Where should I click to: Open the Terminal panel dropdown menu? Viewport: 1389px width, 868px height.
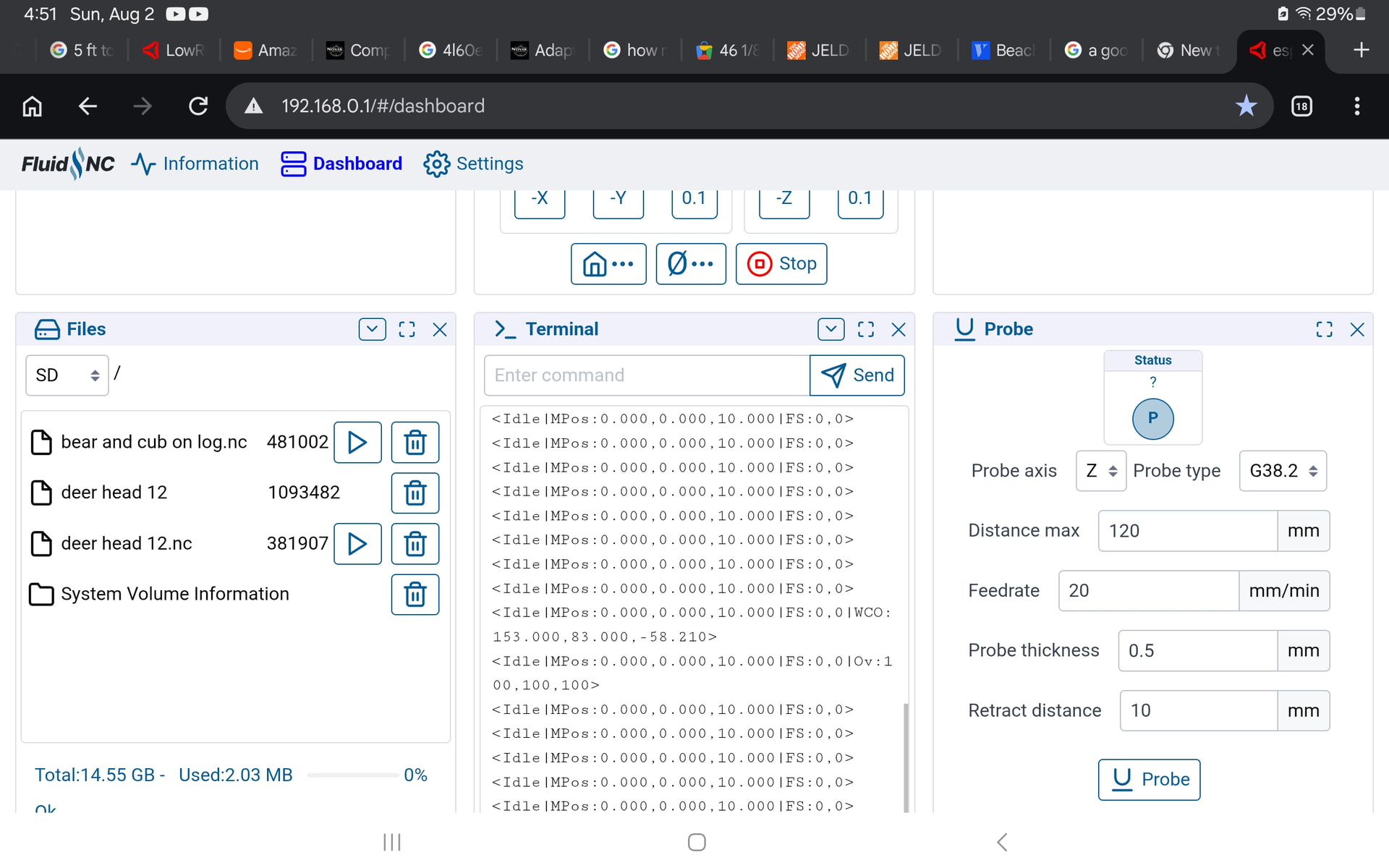point(831,329)
